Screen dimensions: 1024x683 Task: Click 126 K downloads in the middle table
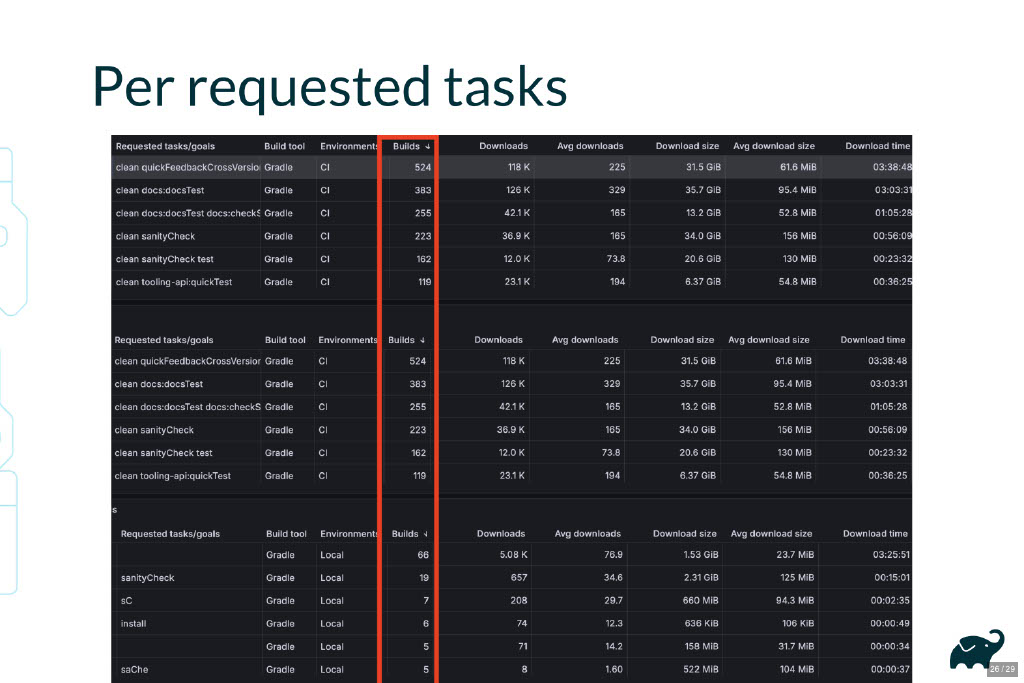pyautogui.click(x=512, y=384)
